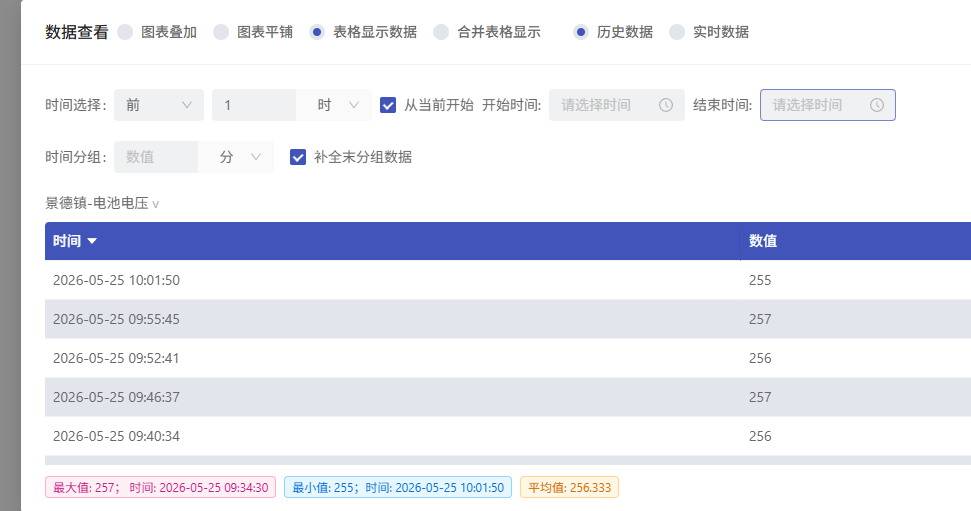Select row 2026-05-25 09:52:41
Viewport: 971px width, 511px height.
(x=508, y=358)
